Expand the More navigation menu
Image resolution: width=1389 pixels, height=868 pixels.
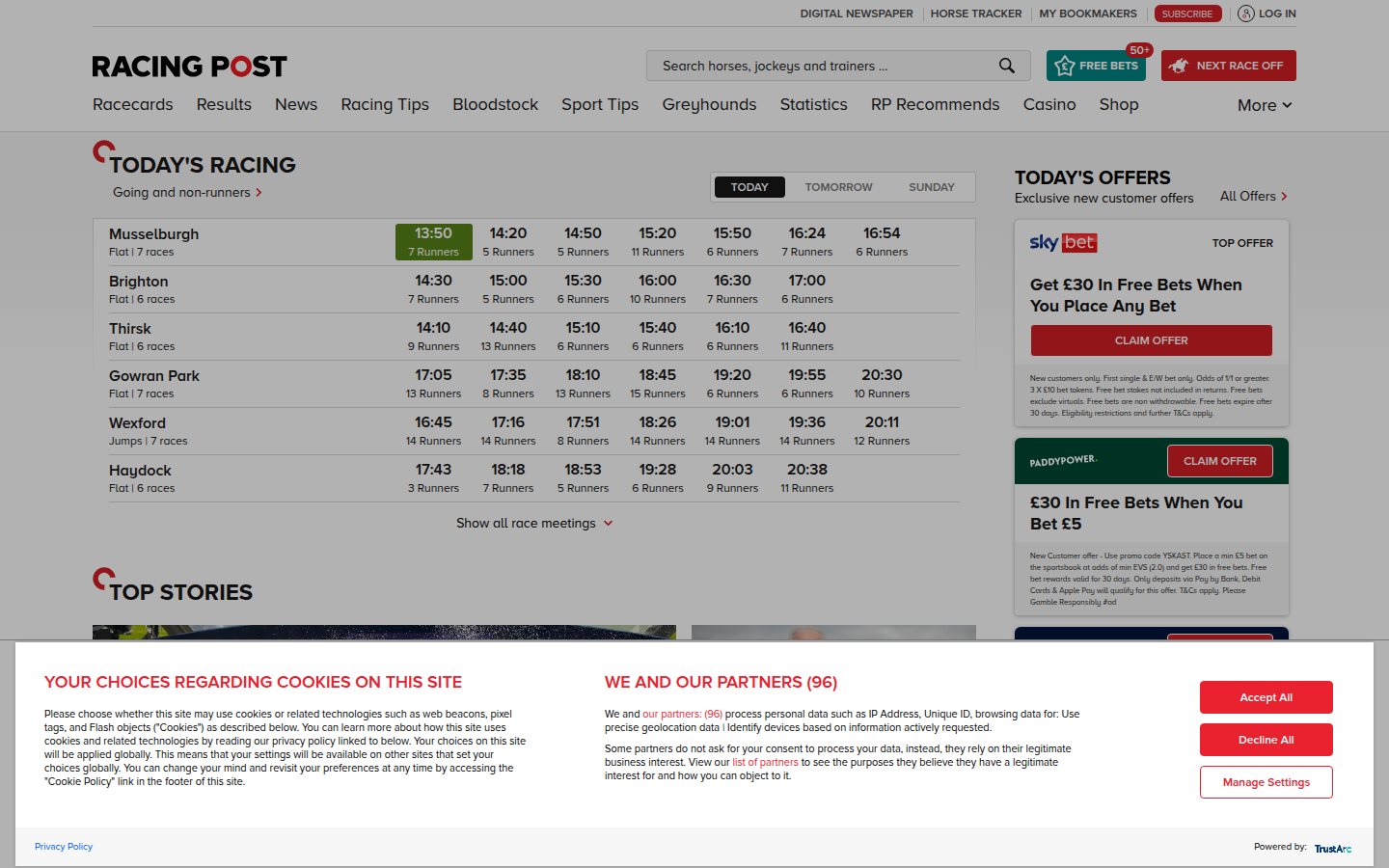[1265, 105]
